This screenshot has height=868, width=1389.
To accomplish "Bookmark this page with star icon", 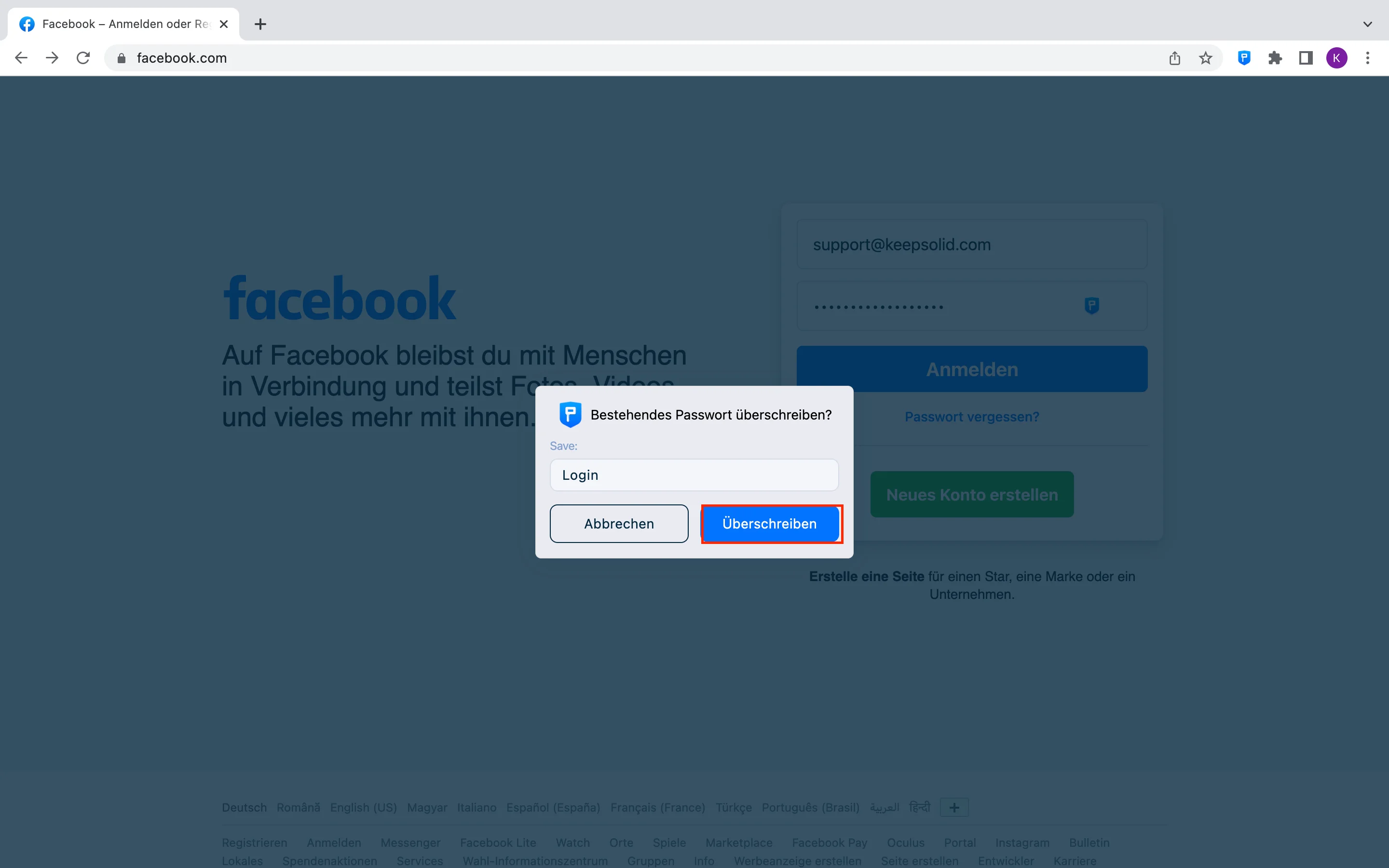I will [1205, 58].
